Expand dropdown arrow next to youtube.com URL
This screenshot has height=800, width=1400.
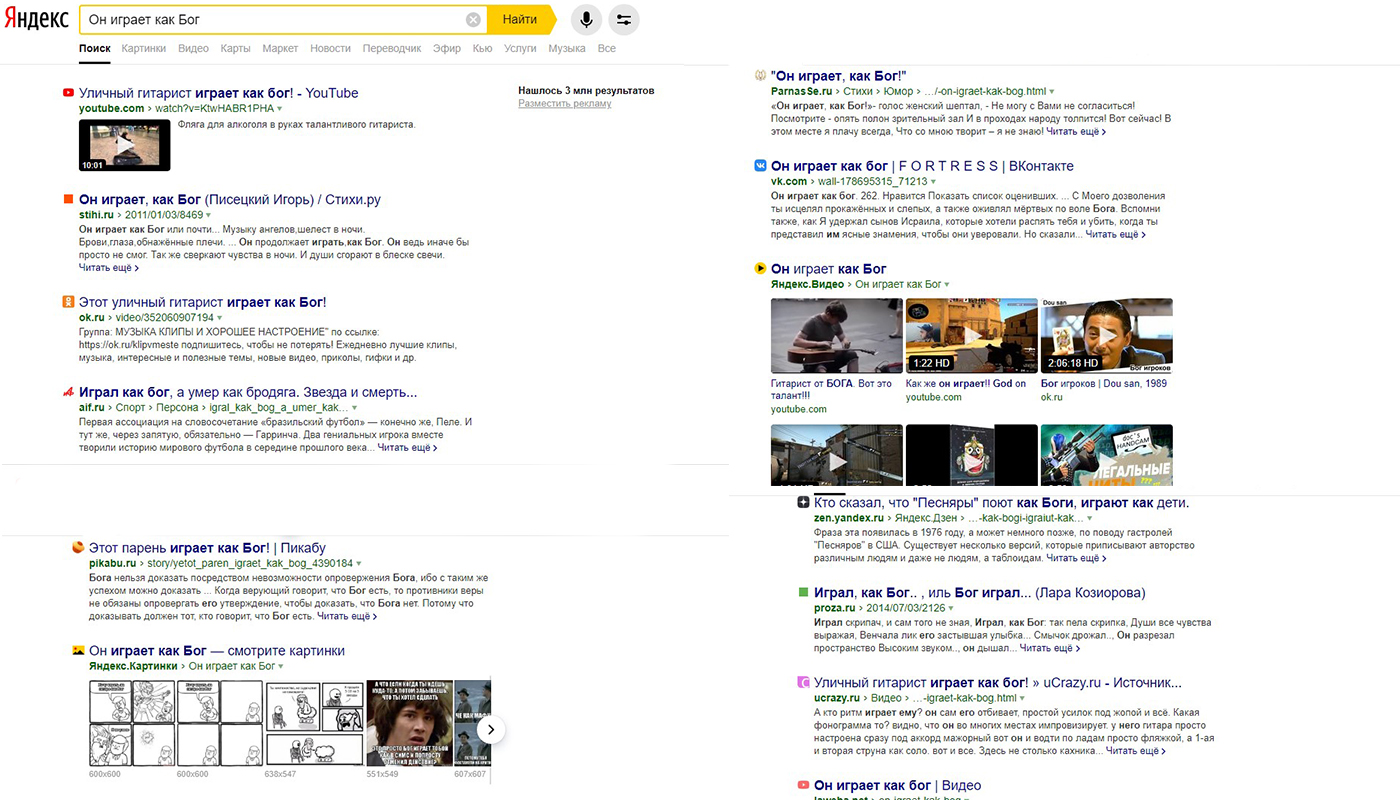(x=280, y=108)
